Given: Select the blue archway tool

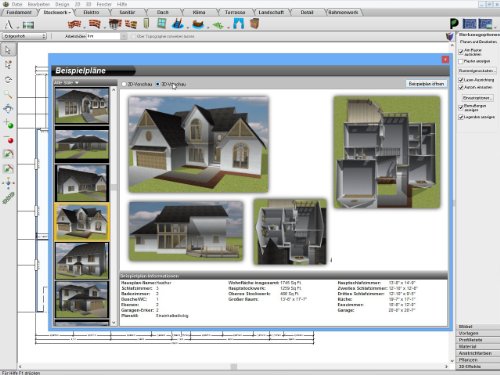Looking at the screenshot, I should point(238,24).
